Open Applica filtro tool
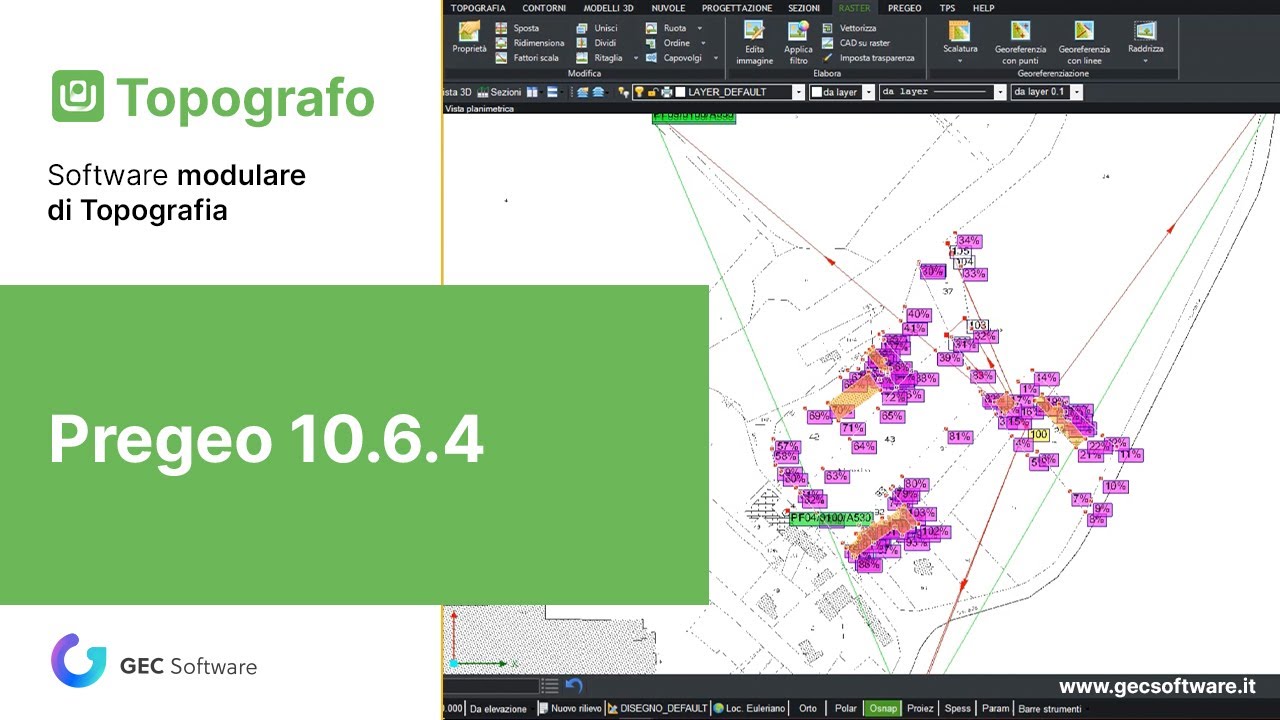 click(798, 42)
